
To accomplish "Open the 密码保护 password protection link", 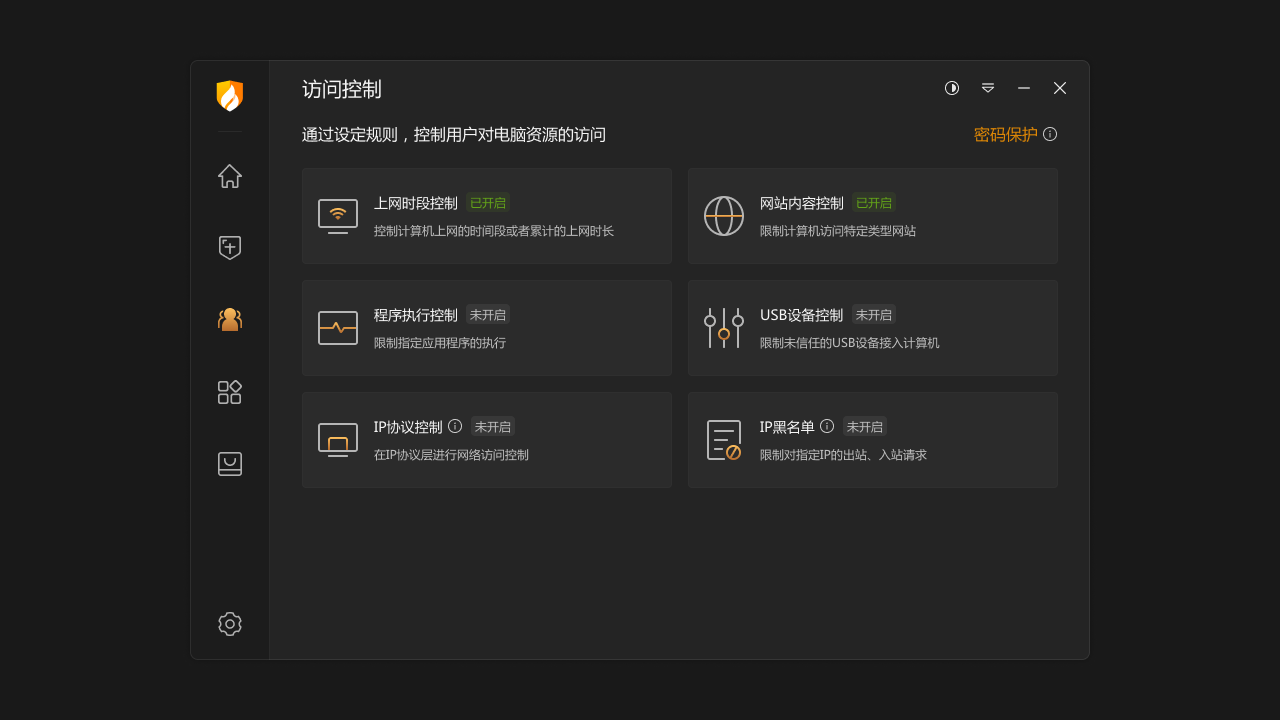I will coord(1006,134).
